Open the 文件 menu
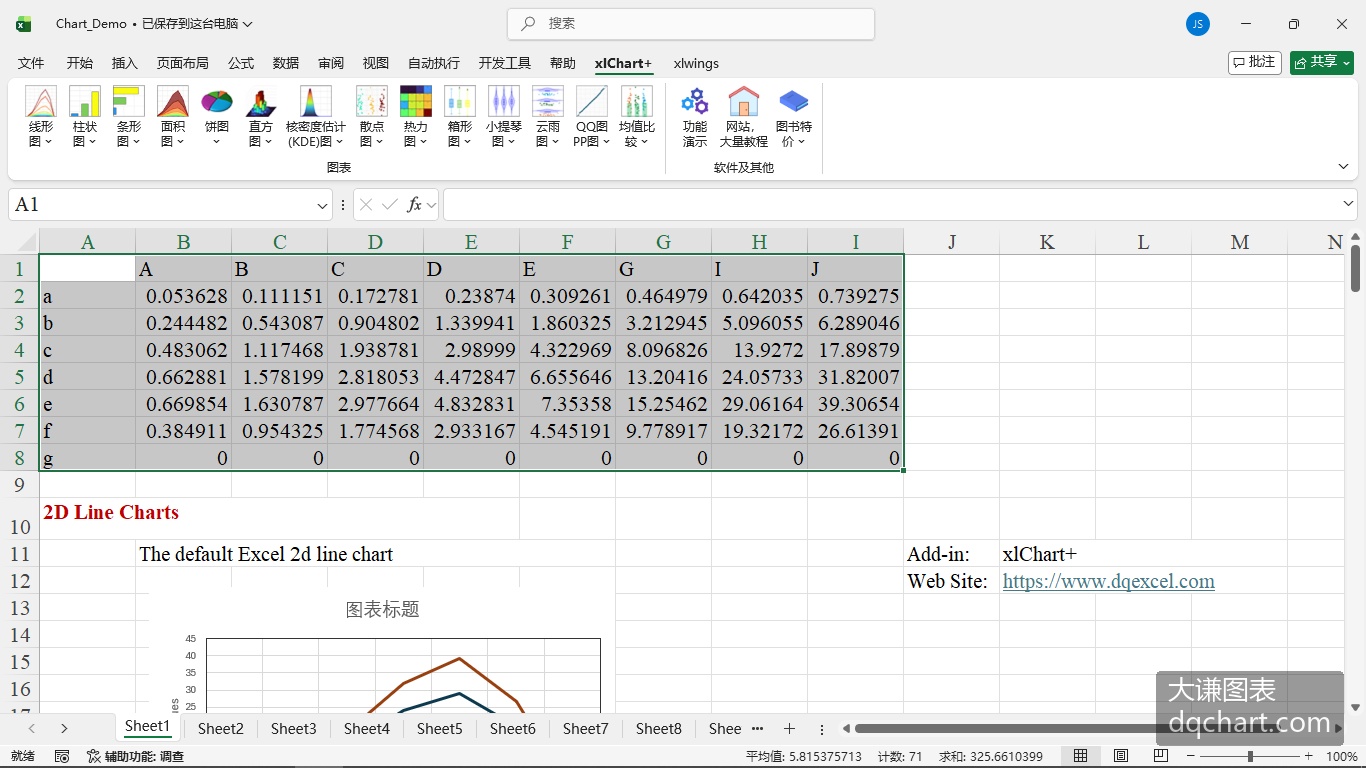1366x768 pixels. point(31,63)
